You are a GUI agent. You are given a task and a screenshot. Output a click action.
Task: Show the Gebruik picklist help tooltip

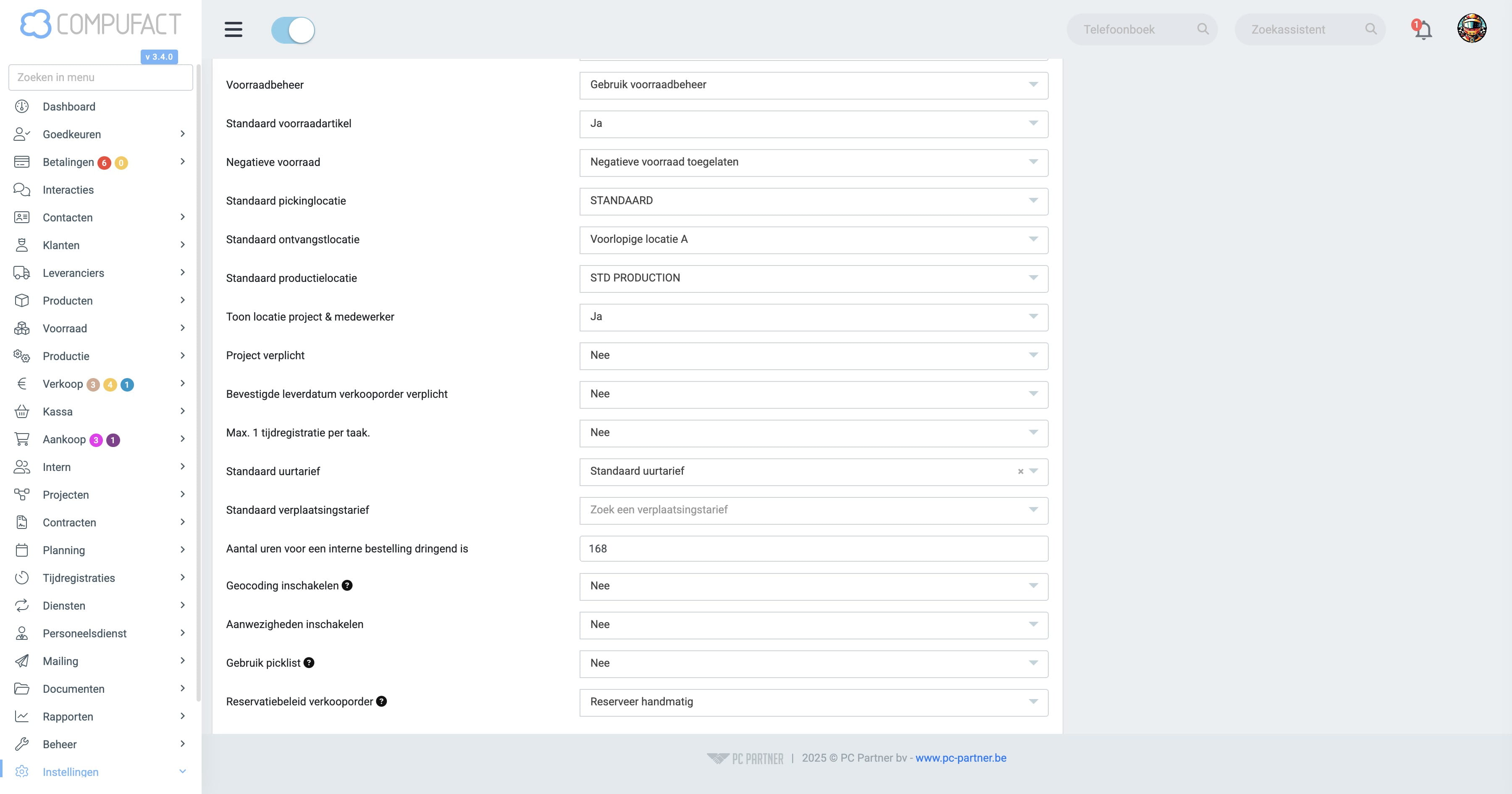click(309, 663)
